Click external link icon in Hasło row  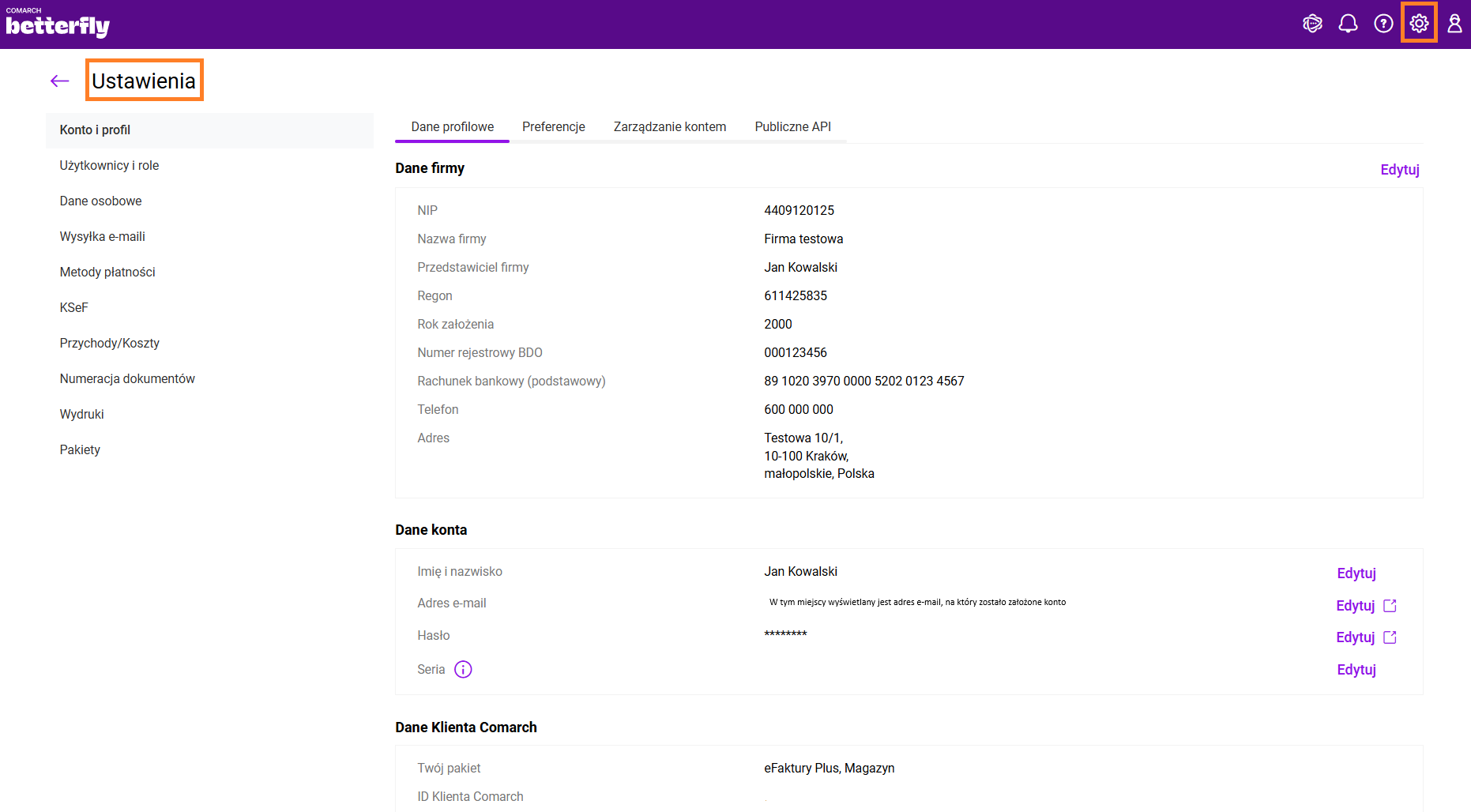click(1390, 637)
